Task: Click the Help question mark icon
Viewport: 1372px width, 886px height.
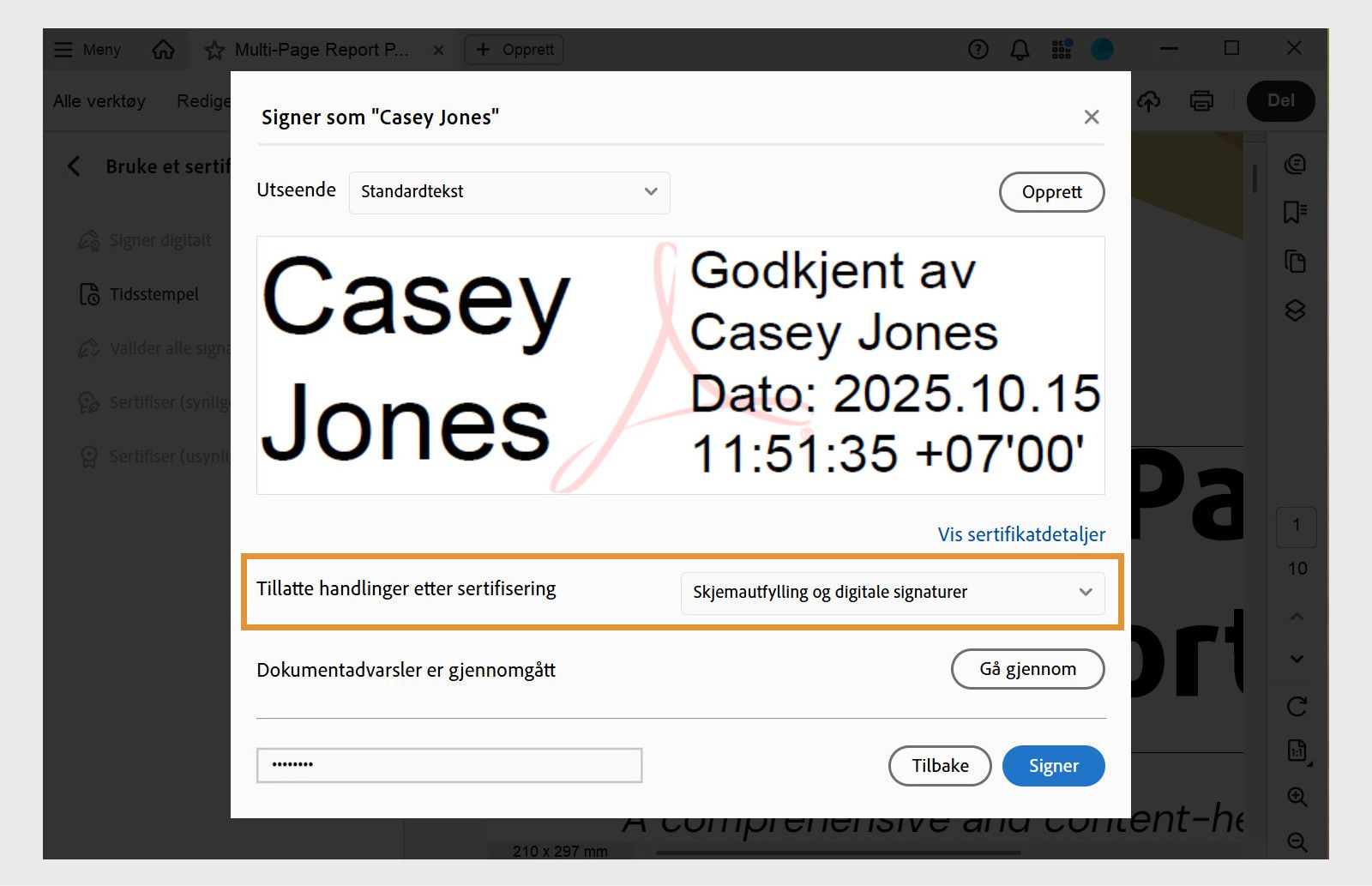Action: (978, 49)
